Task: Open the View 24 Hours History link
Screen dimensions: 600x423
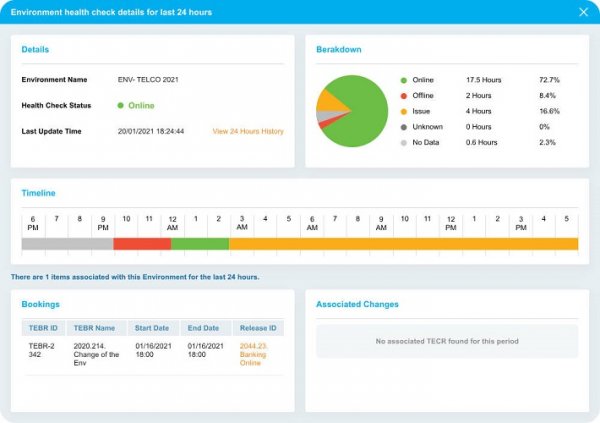Action: pos(247,131)
